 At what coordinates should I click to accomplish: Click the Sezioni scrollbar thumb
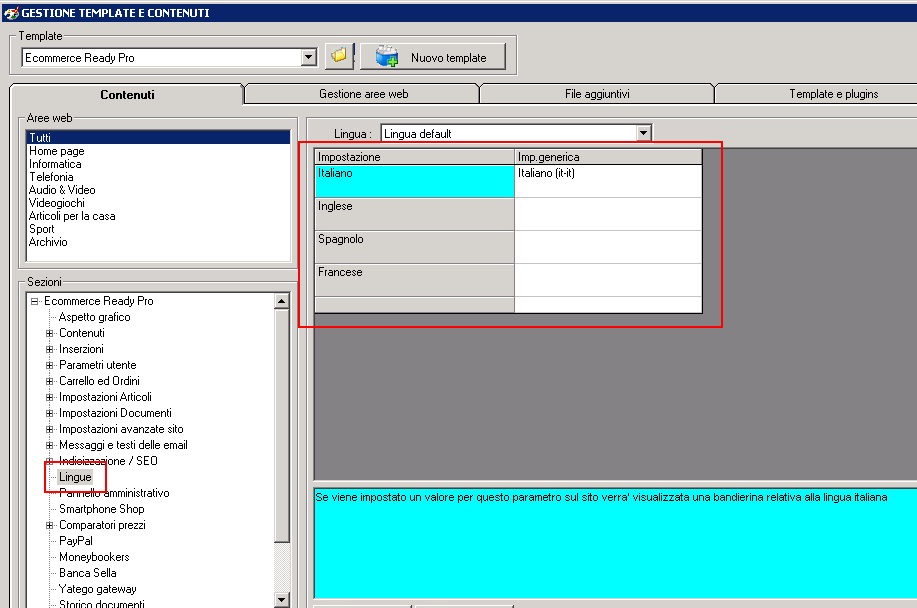281,425
